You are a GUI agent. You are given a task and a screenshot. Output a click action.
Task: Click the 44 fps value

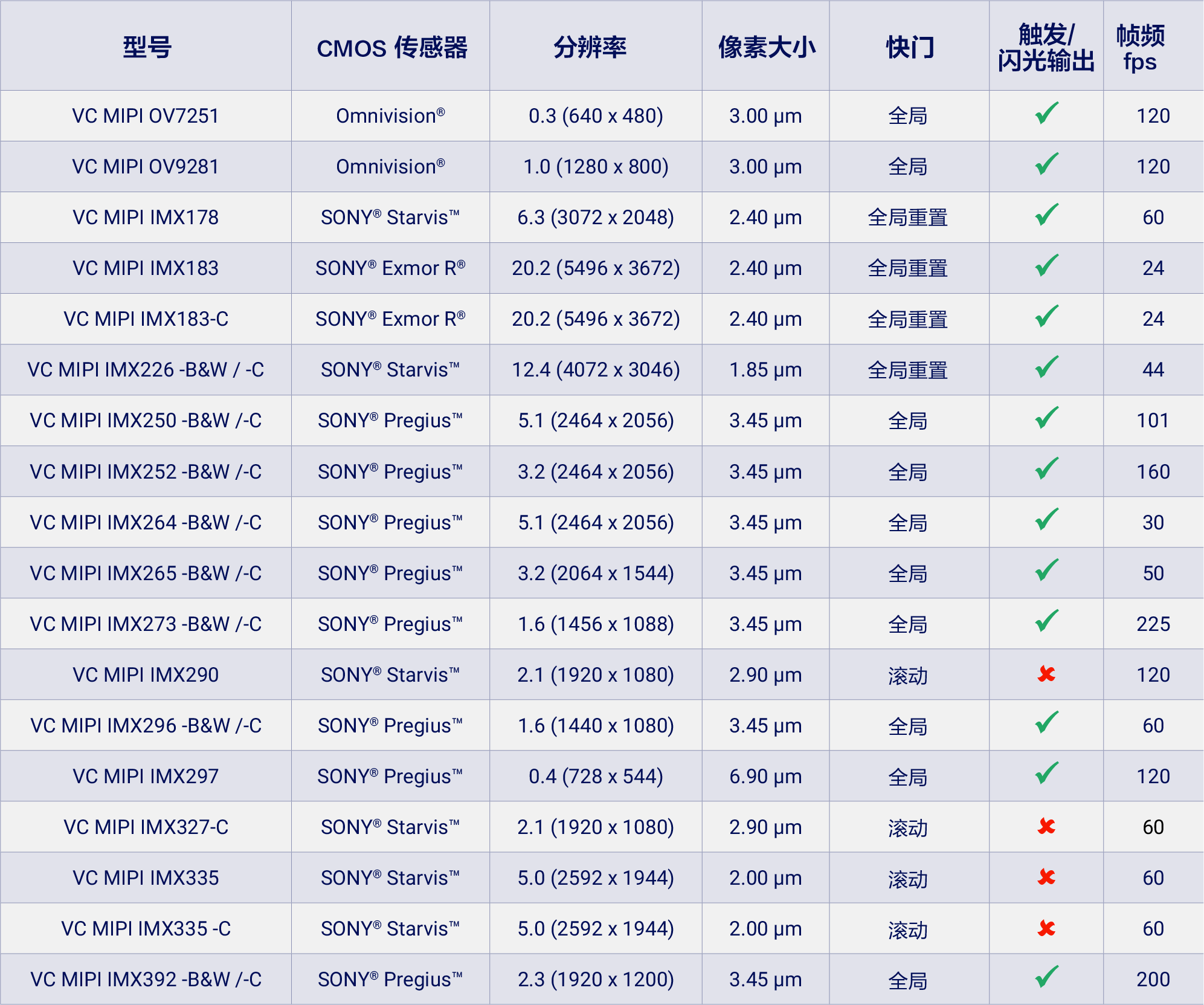click(1153, 369)
